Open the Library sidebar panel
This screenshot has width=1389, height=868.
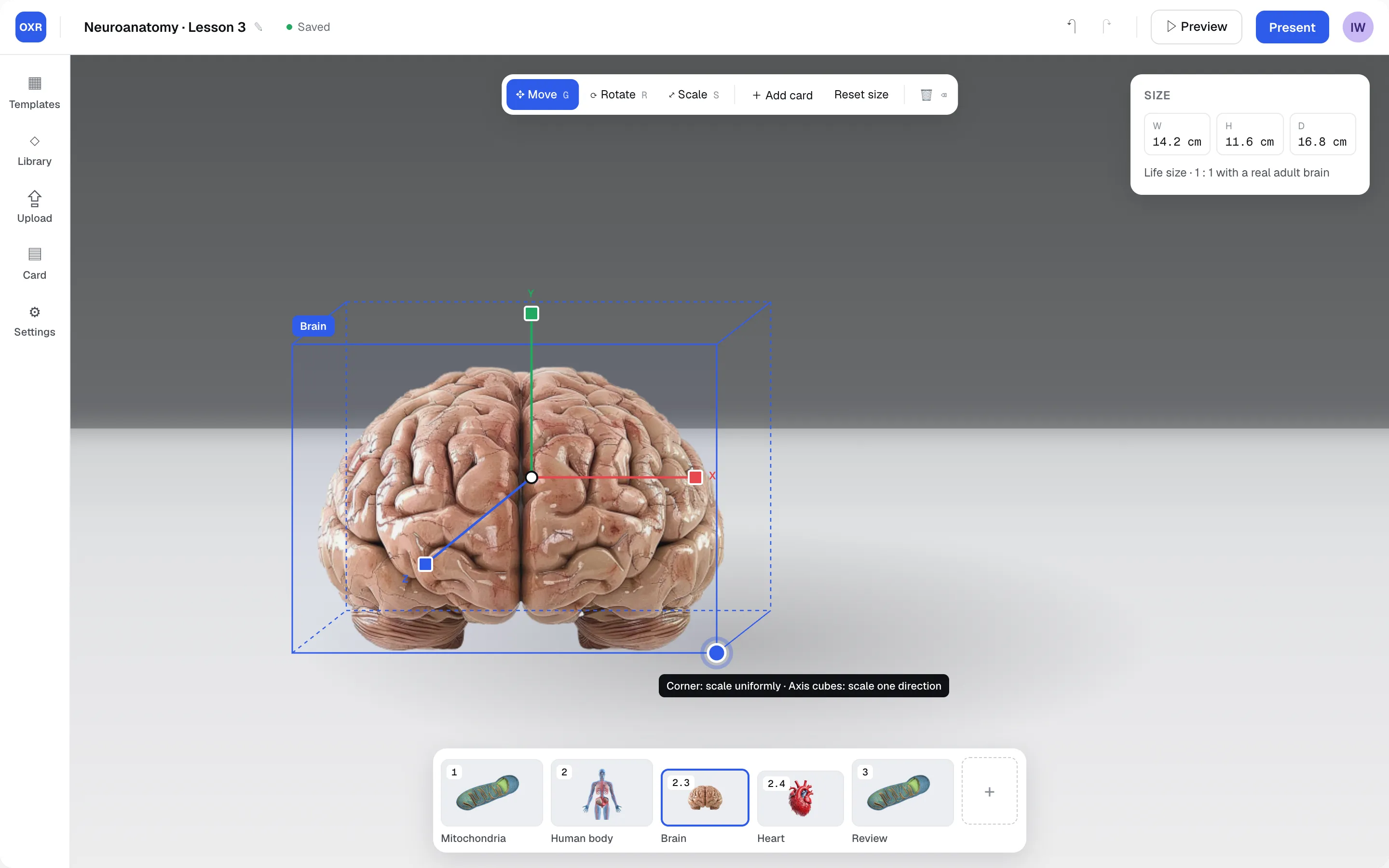[34, 150]
